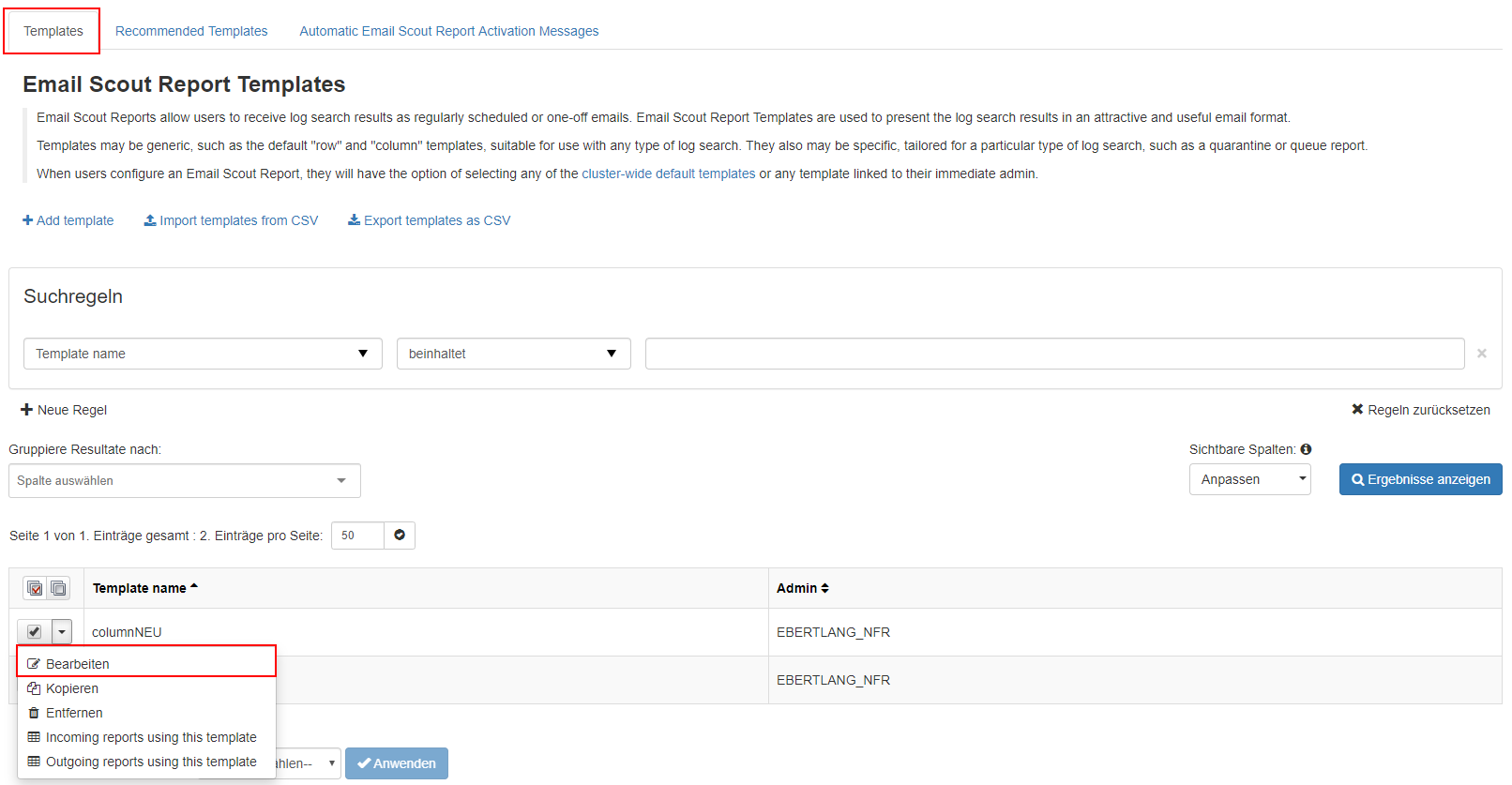Expand the Spalte auswählen grouping dropdown
This screenshot has height=785, width=1512.
pyautogui.click(x=184, y=481)
